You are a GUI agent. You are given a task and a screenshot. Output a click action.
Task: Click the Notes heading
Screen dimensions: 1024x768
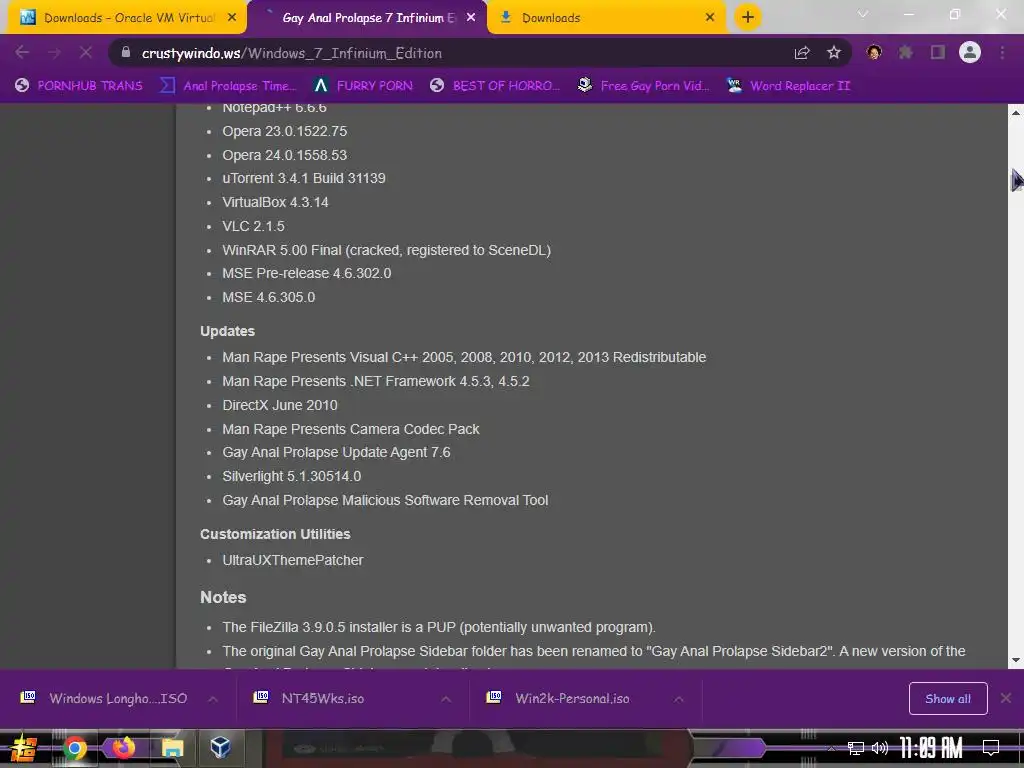pos(223,598)
